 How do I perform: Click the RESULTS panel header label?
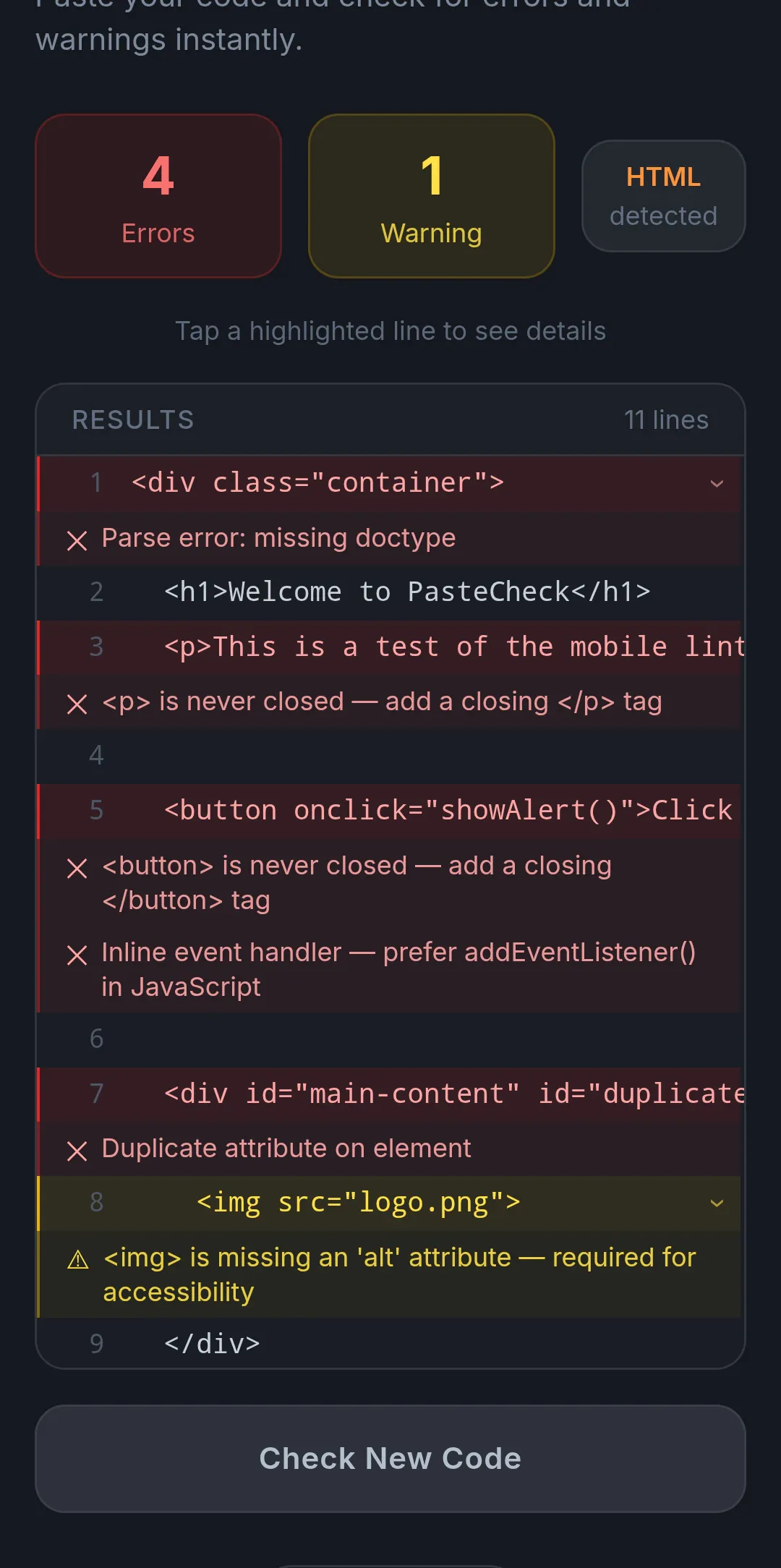click(x=133, y=420)
